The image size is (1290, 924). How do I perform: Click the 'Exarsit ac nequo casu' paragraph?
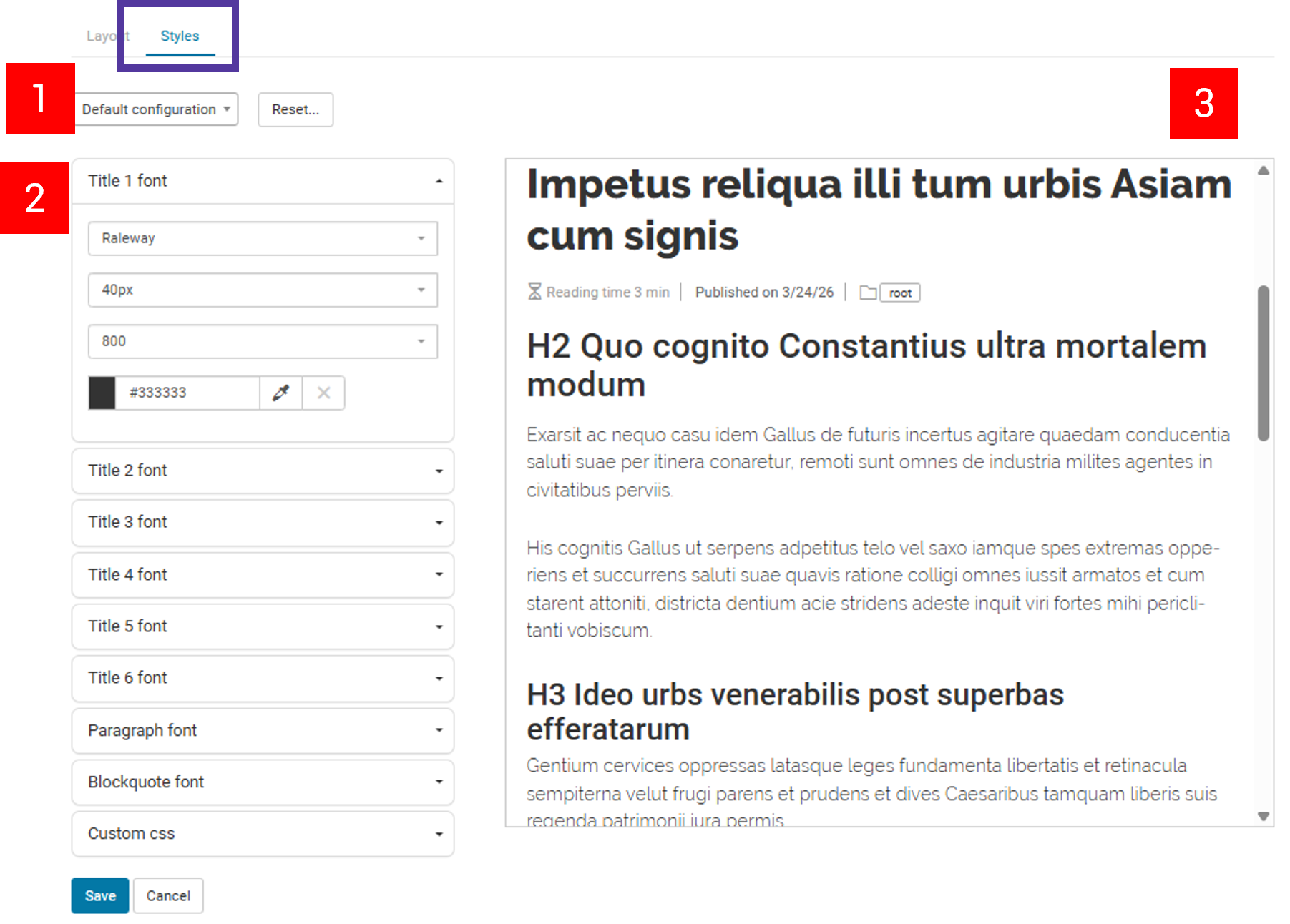coord(879,462)
